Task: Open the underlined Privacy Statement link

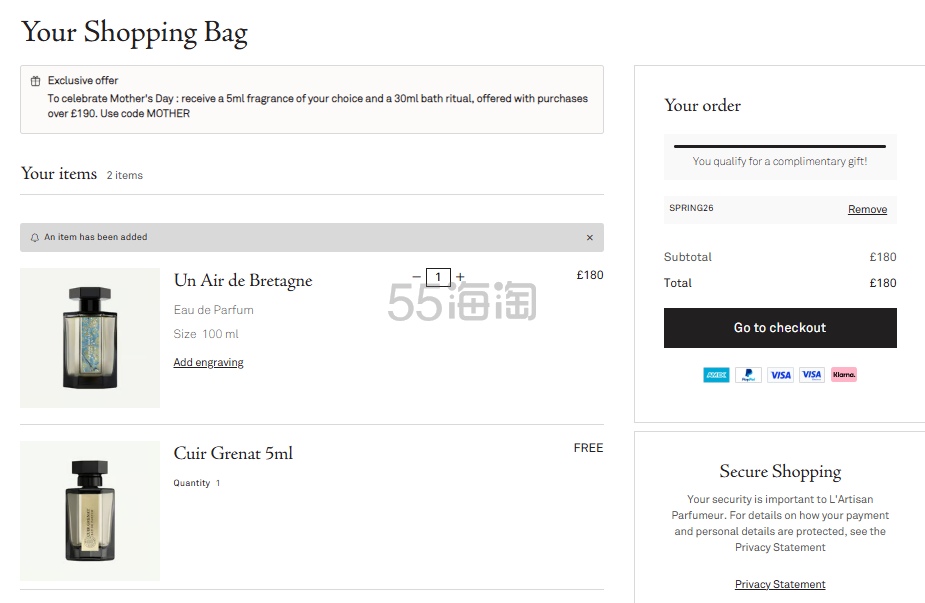Action: click(x=780, y=584)
